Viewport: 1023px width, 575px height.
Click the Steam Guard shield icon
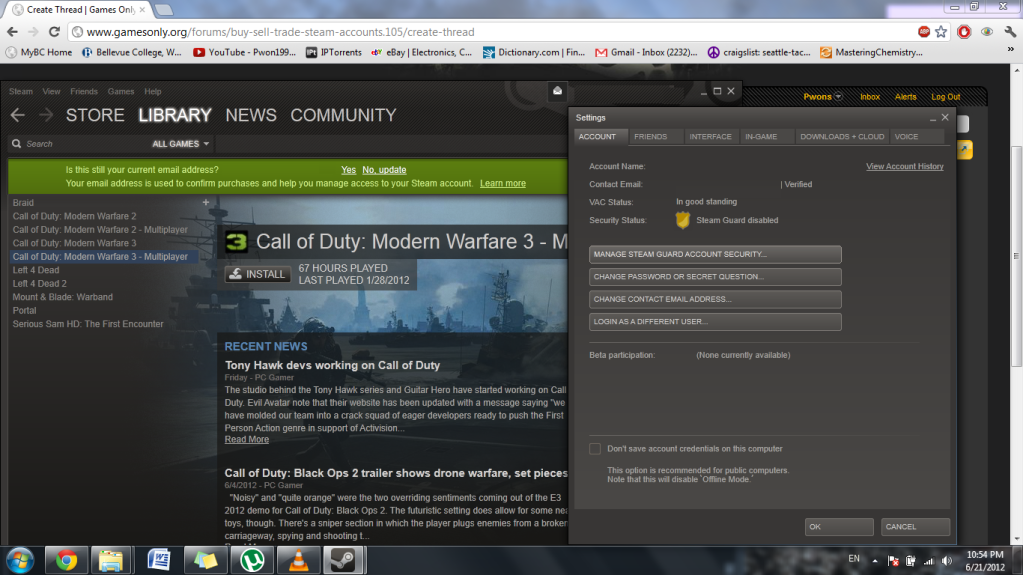click(682, 220)
